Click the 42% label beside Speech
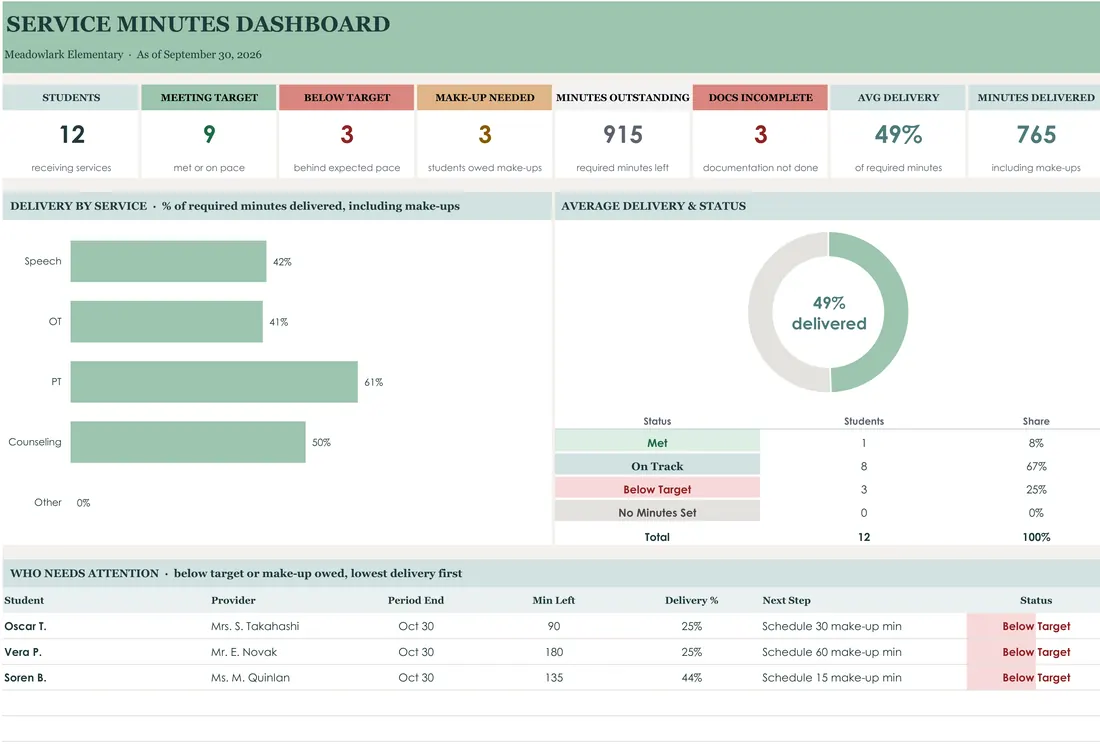 (282, 262)
